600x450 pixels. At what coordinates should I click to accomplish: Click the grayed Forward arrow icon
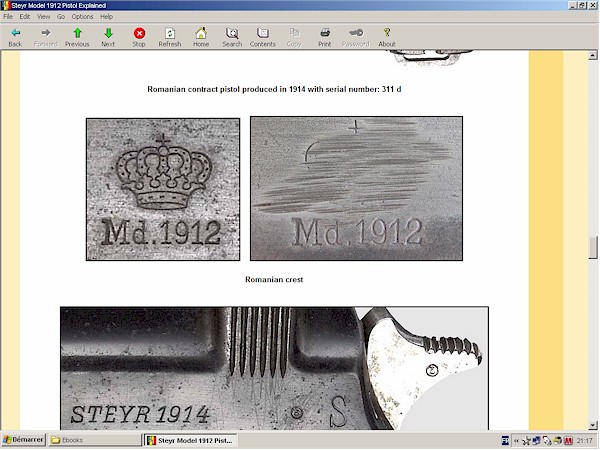click(46, 33)
